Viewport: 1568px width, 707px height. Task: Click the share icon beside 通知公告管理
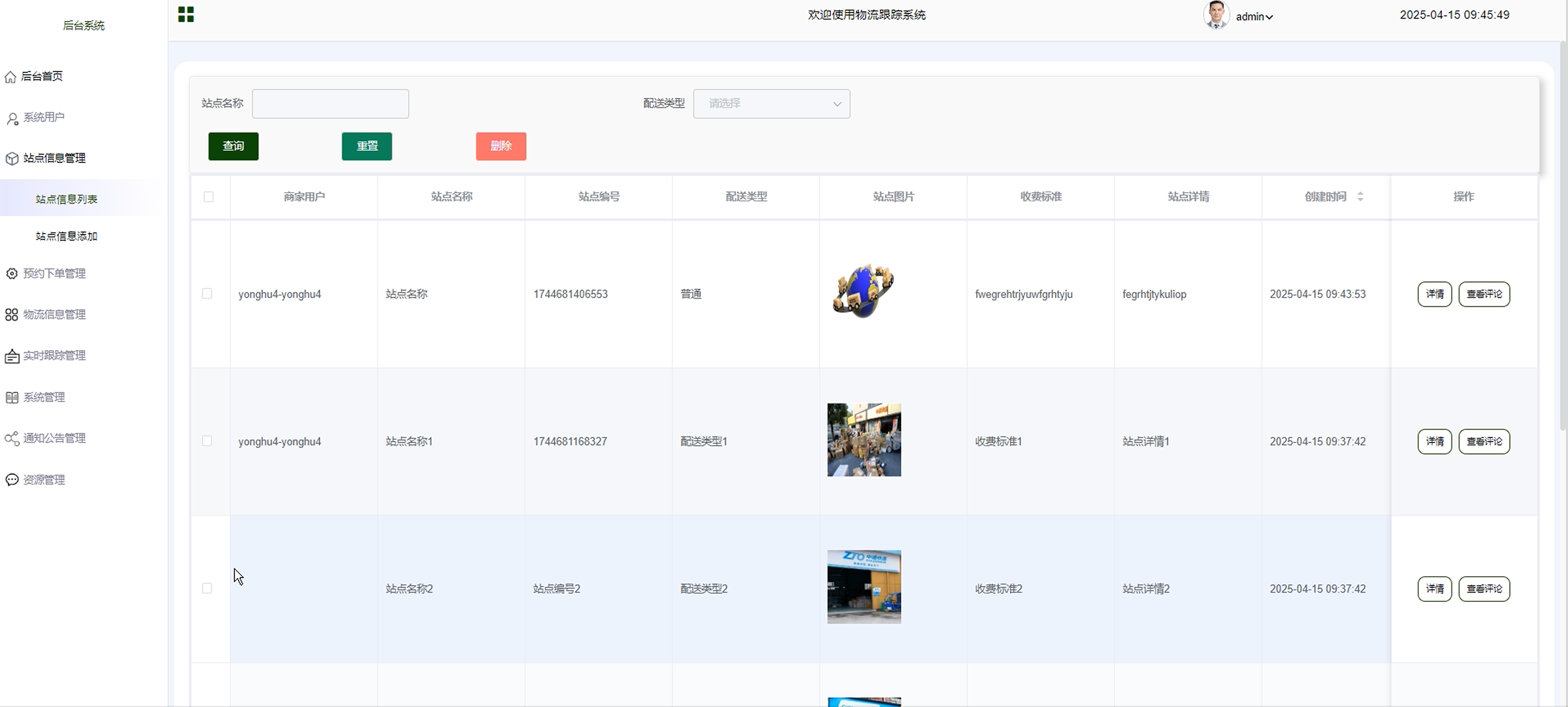12,438
